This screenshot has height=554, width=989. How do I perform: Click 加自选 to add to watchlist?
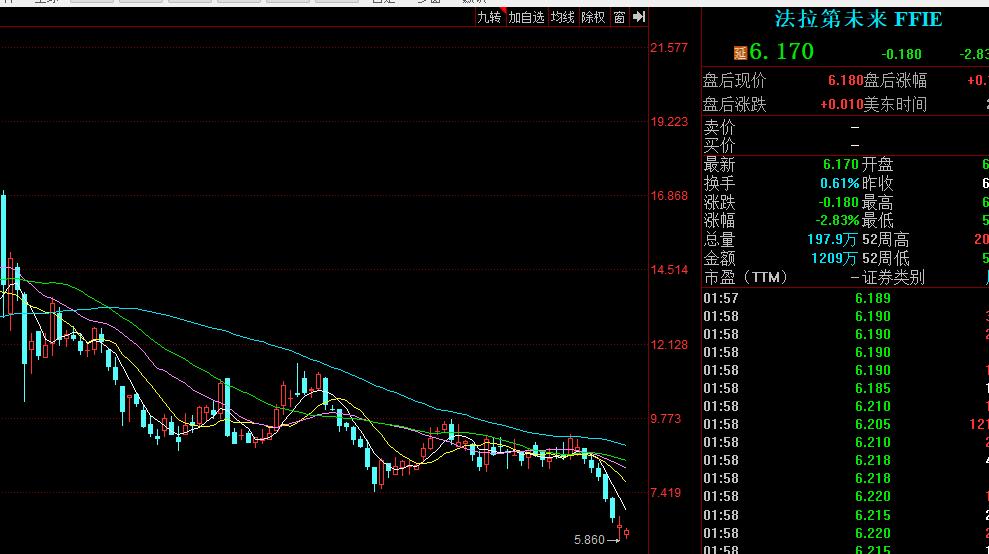(526, 17)
